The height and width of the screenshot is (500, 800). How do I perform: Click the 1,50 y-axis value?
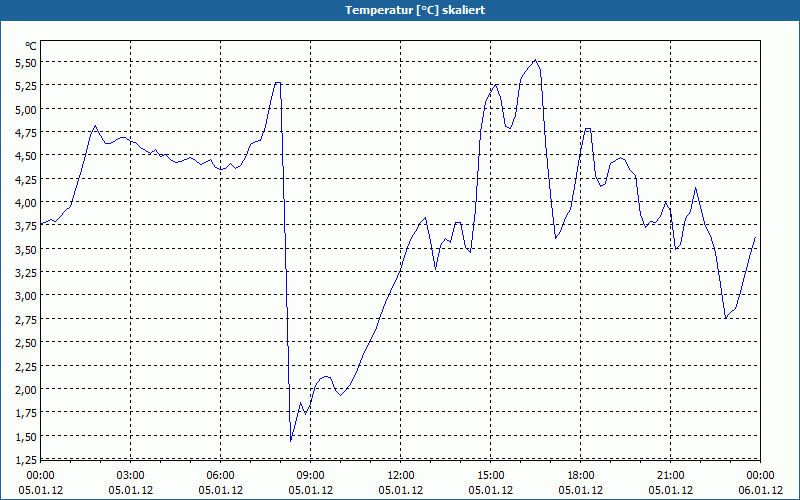[x=26, y=436]
